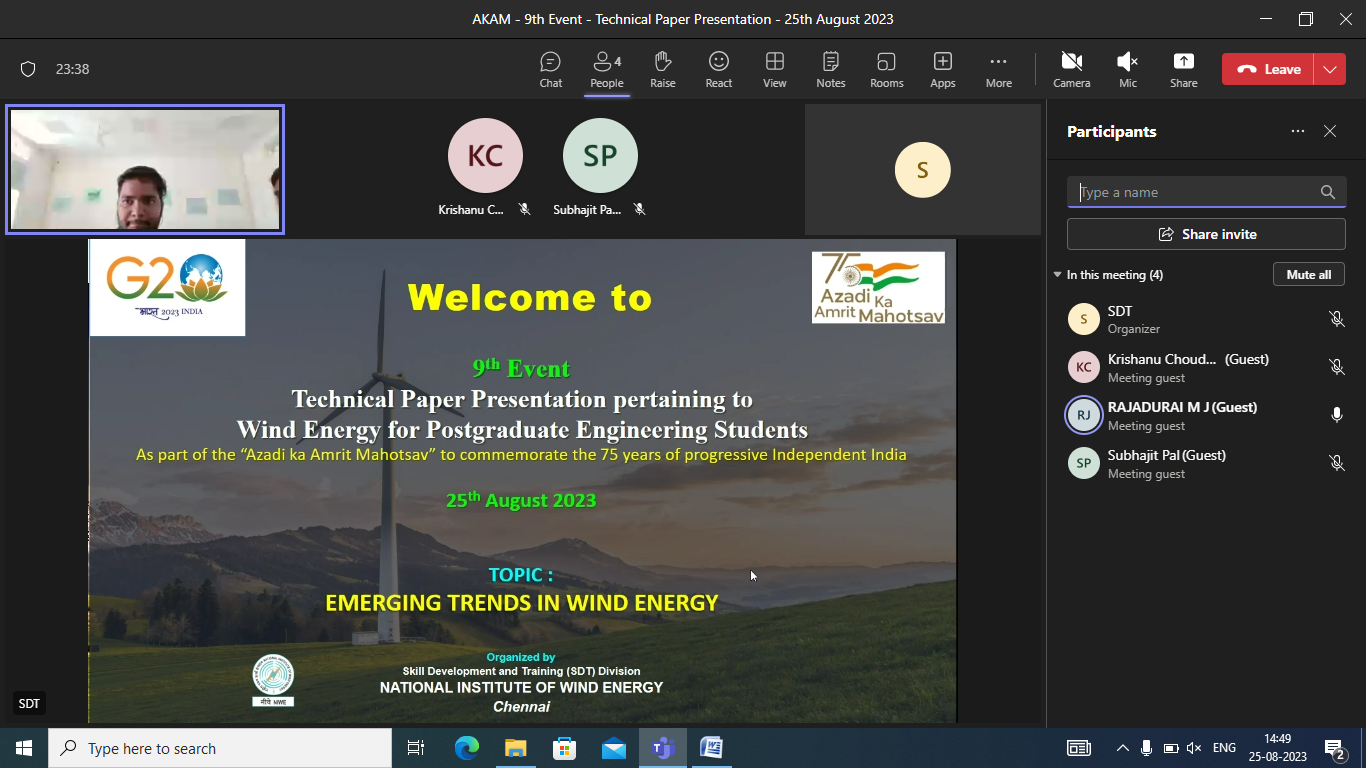
Task: Collapse the 'In this meeting (4)' list
Action: (1058, 275)
